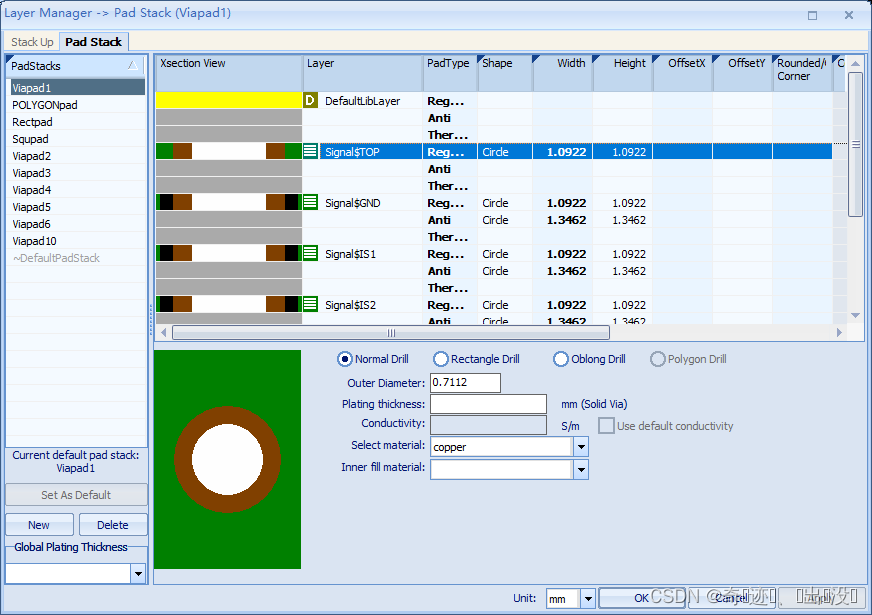Viewport: 872px width, 615px height.
Task: Select Viapad5 in PadStacks list
Action: 77,207
